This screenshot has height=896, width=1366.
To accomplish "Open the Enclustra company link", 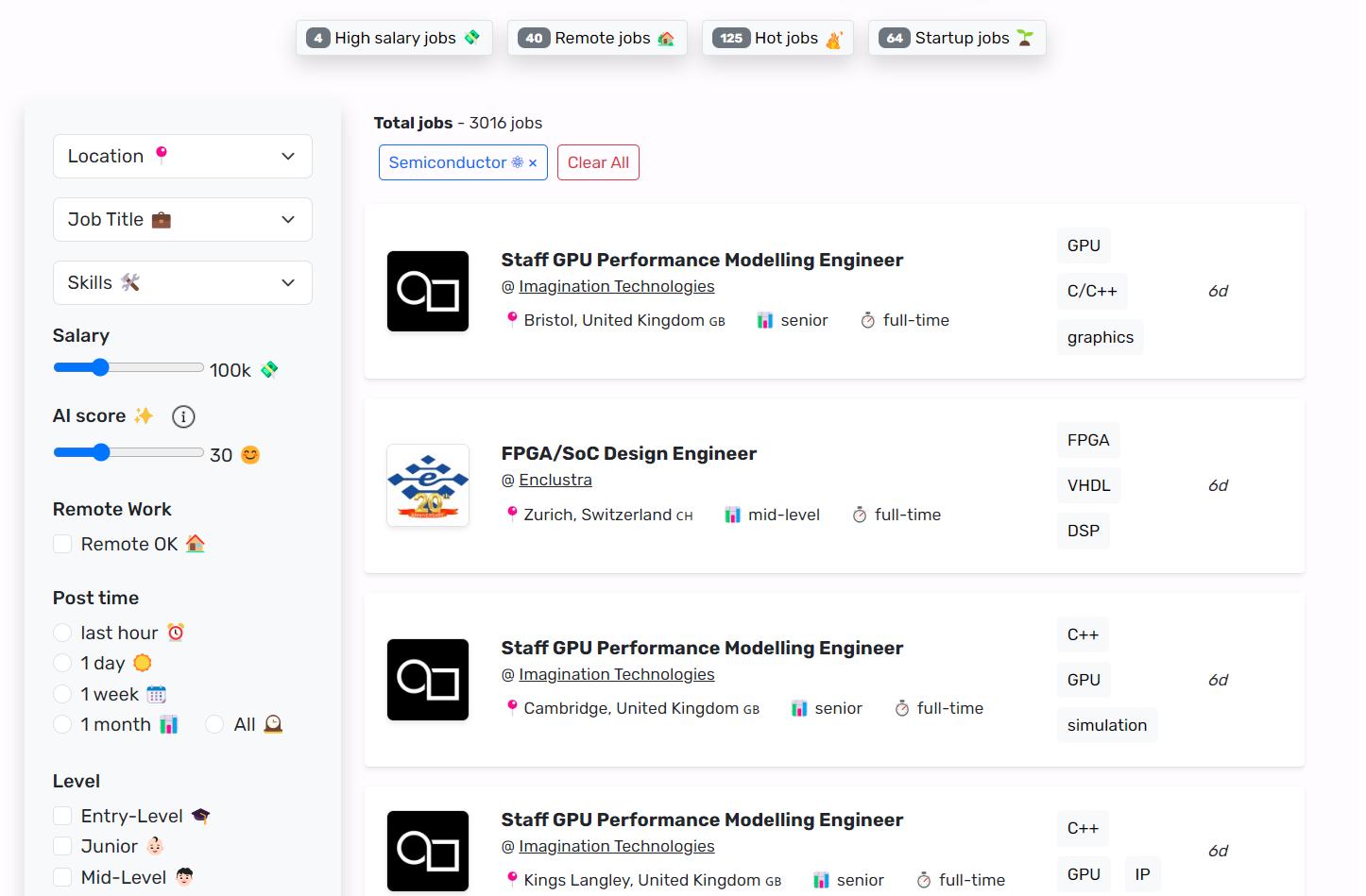I will tap(555, 480).
